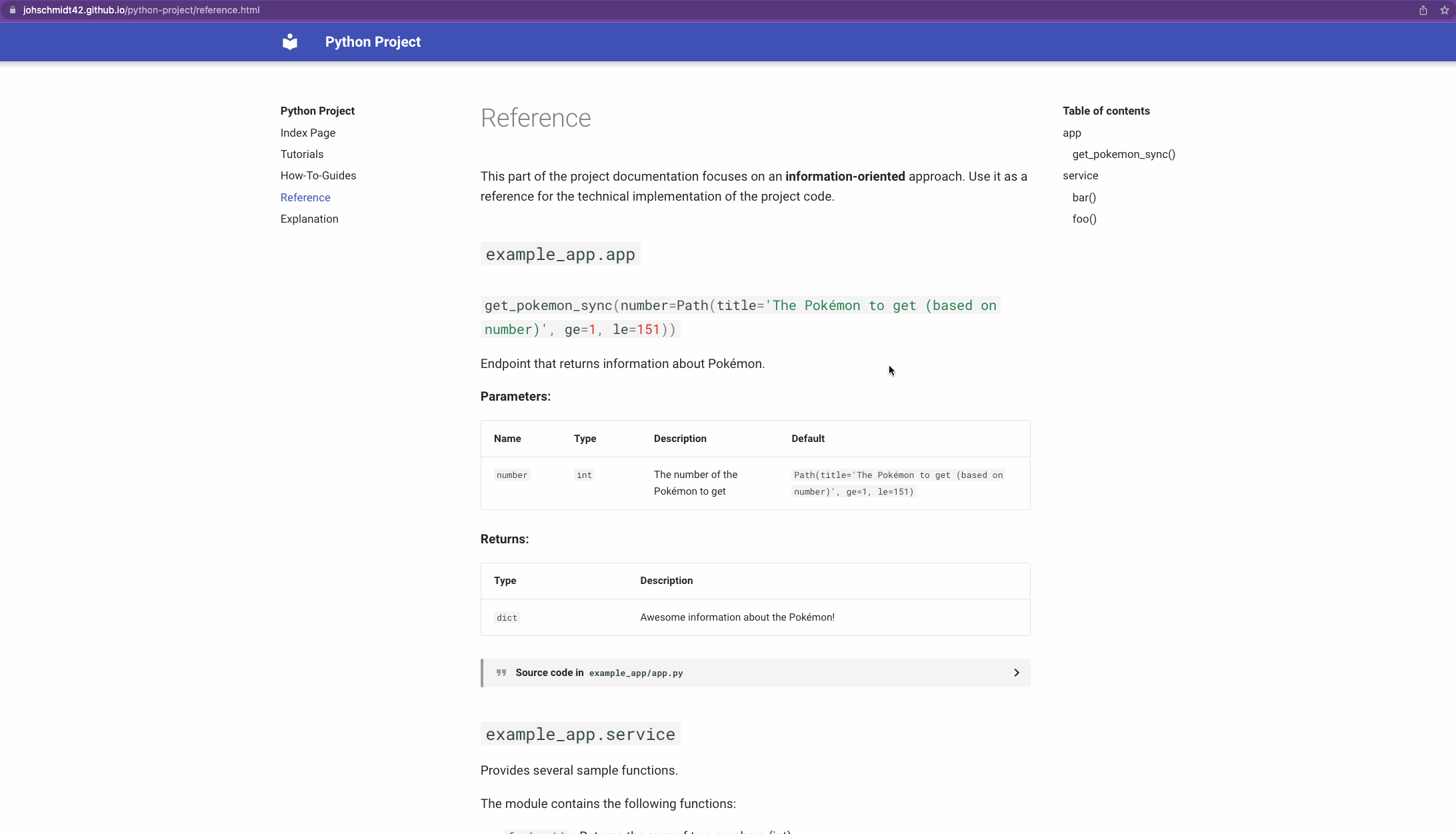Click the highlighted Reference nav item
The image size is (1456, 834).
coord(305,197)
